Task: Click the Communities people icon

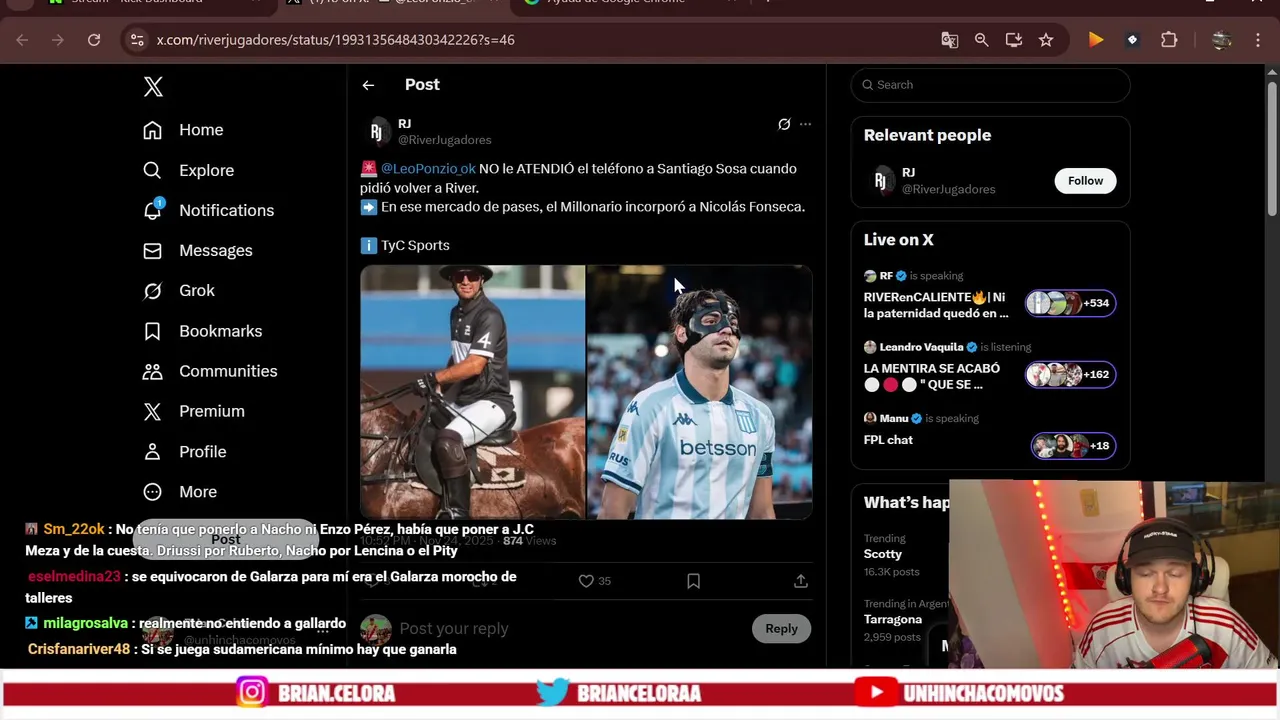Action: click(x=152, y=371)
